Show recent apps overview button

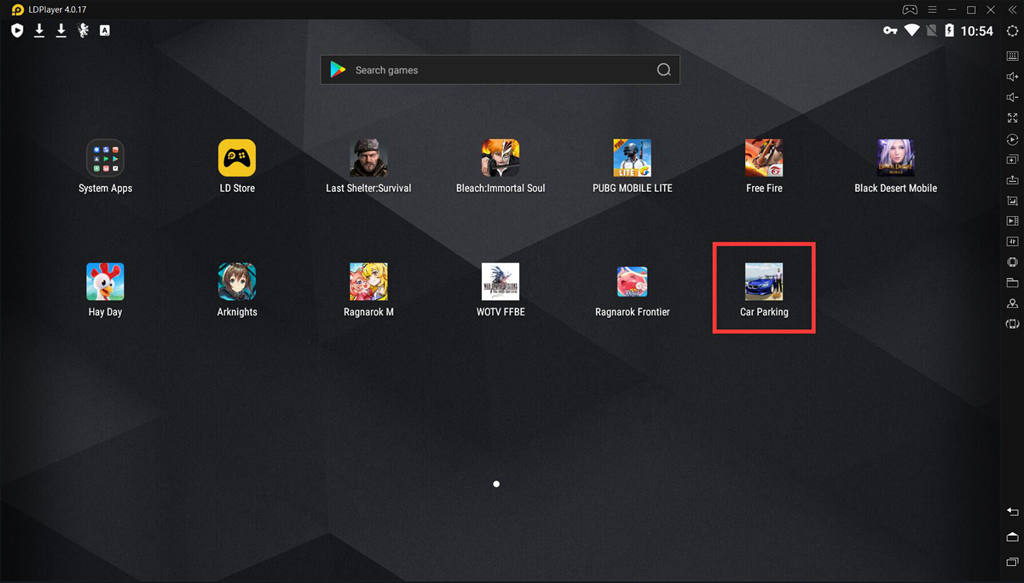coord(1012,561)
